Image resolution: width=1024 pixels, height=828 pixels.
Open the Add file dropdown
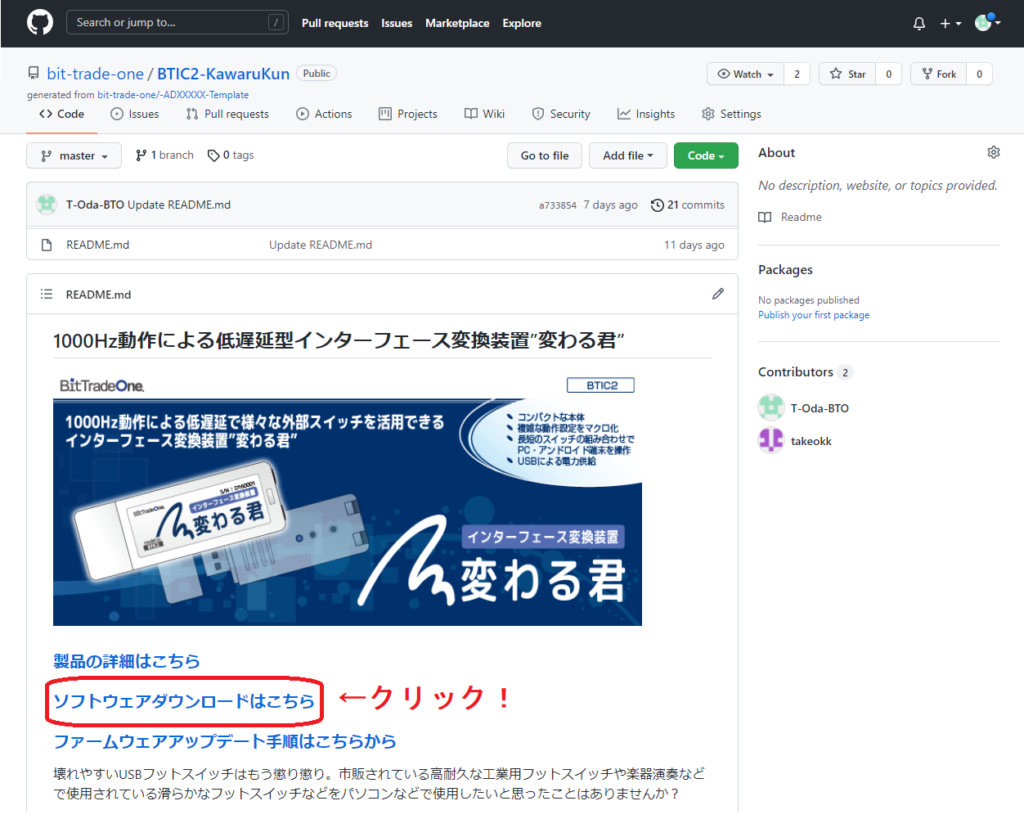coord(627,156)
